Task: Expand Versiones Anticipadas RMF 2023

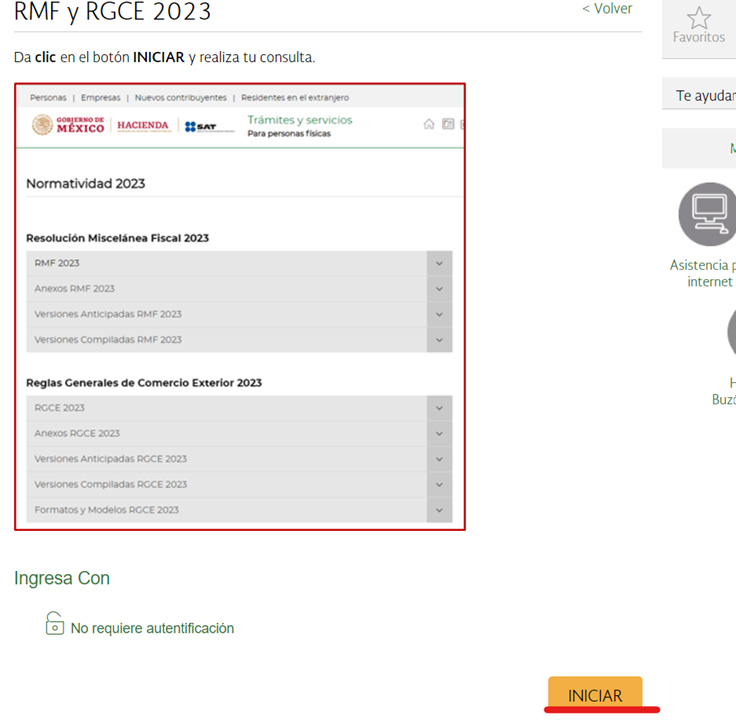Action: (439, 314)
